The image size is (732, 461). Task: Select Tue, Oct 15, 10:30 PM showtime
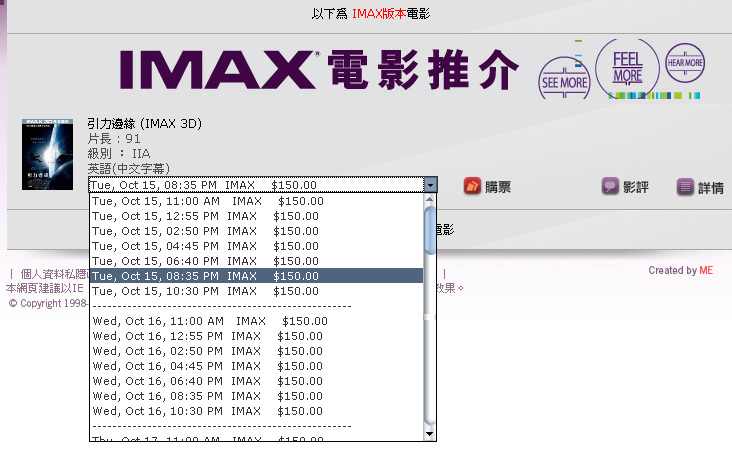pyautogui.click(x=205, y=291)
